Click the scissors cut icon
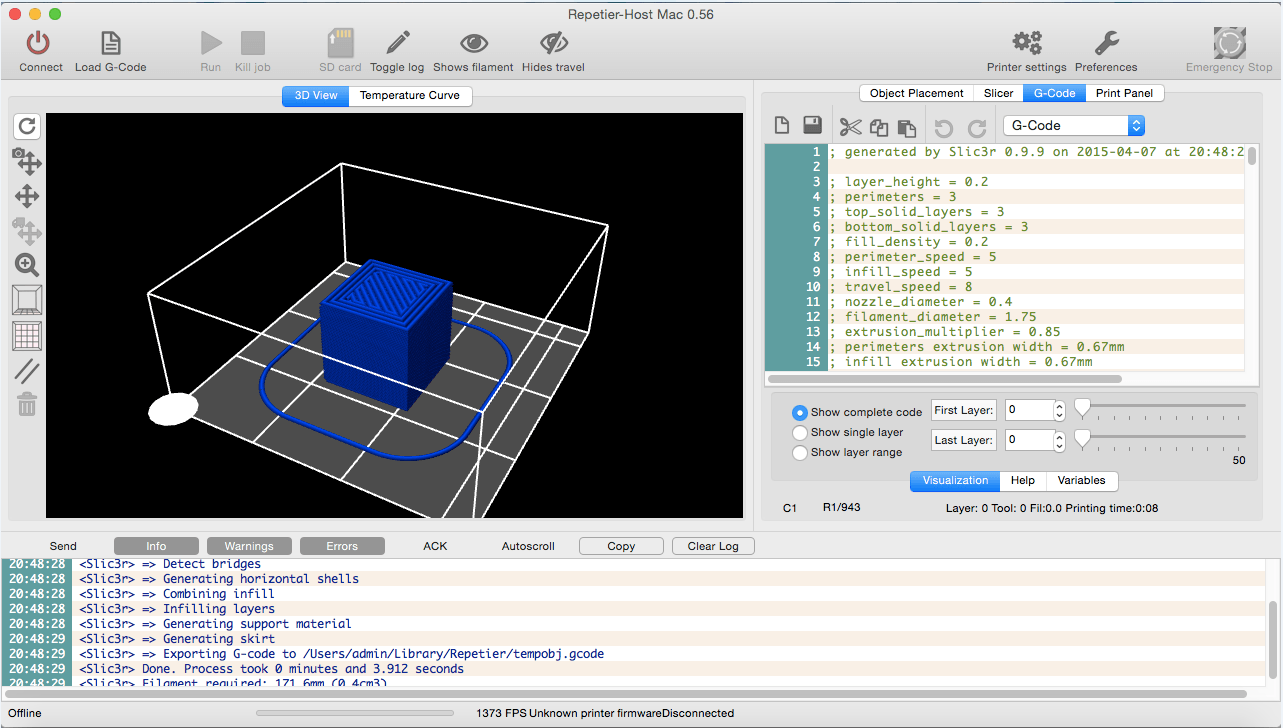The image size is (1283, 728). point(850,126)
